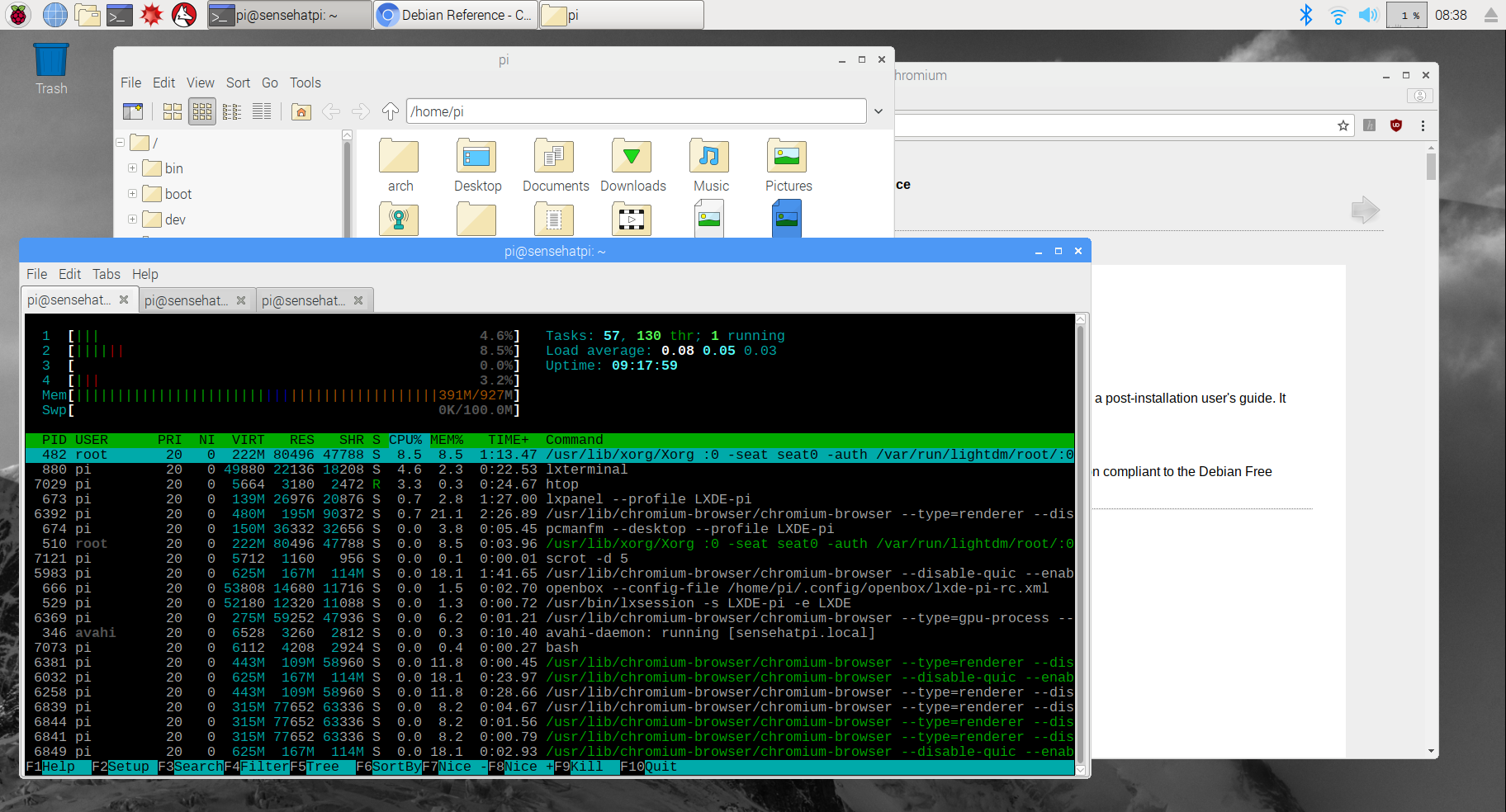Switch file manager to detailed list view
Viewport: 1506px width, 812px height.
pyautogui.click(x=262, y=111)
